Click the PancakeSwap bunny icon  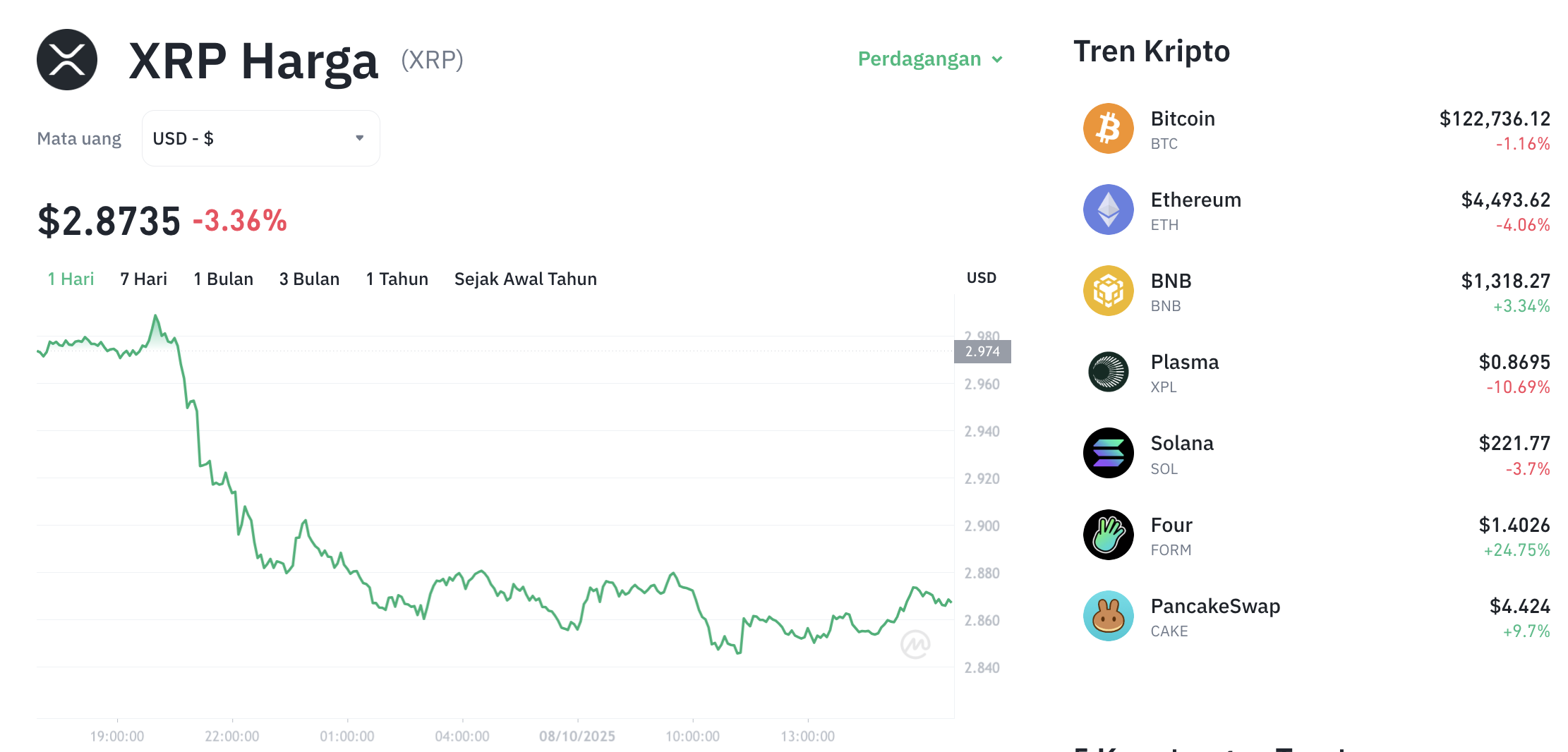pos(1108,616)
